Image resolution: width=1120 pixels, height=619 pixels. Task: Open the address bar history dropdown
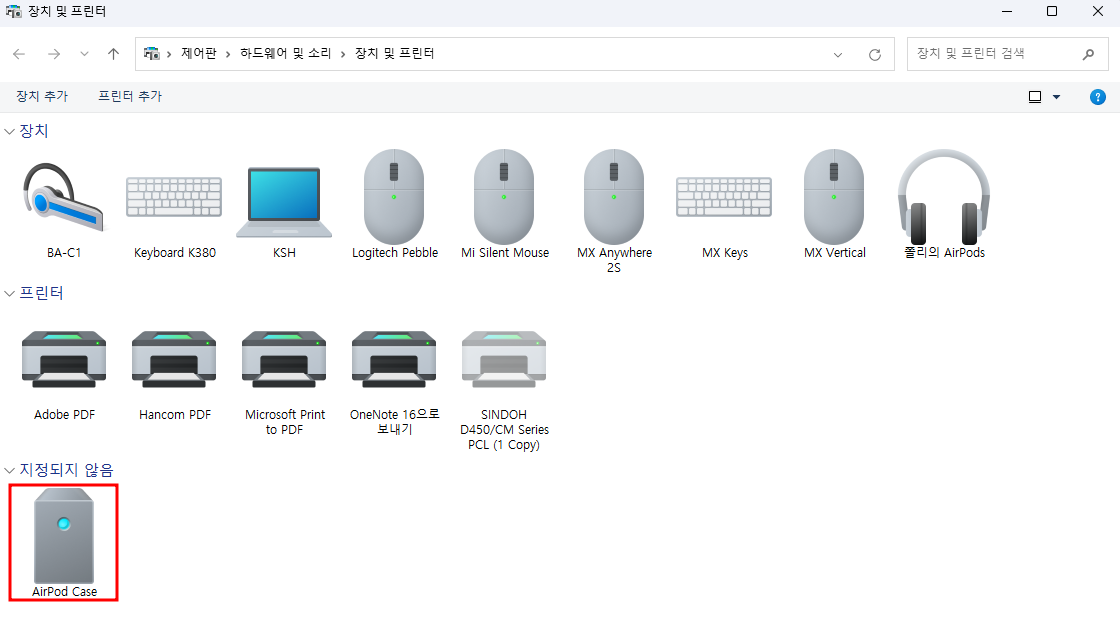(838, 55)
